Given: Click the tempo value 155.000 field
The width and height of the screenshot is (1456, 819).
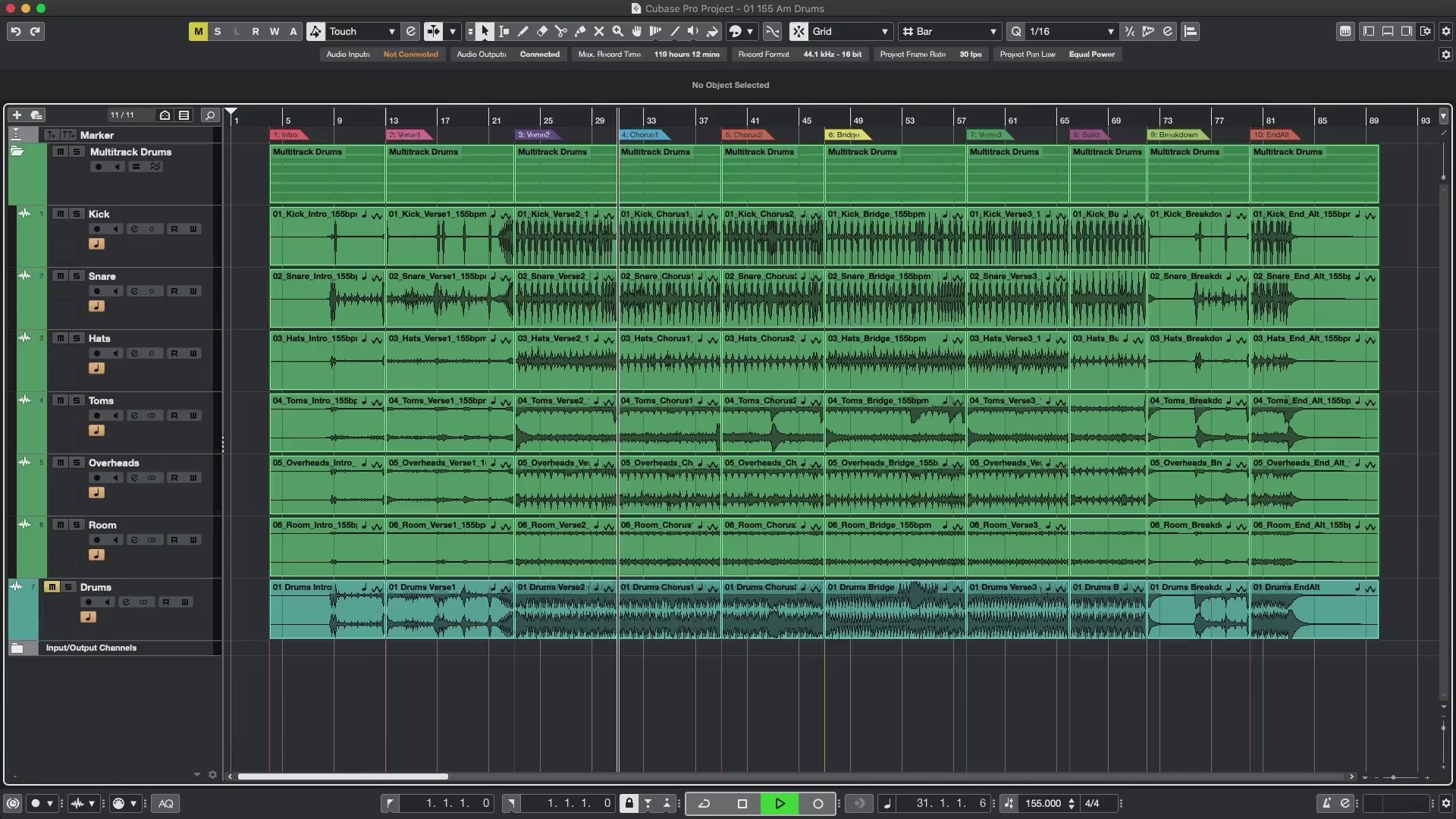Looking at the screenshot, I should pyautogui.click(x=1043, y=803).
